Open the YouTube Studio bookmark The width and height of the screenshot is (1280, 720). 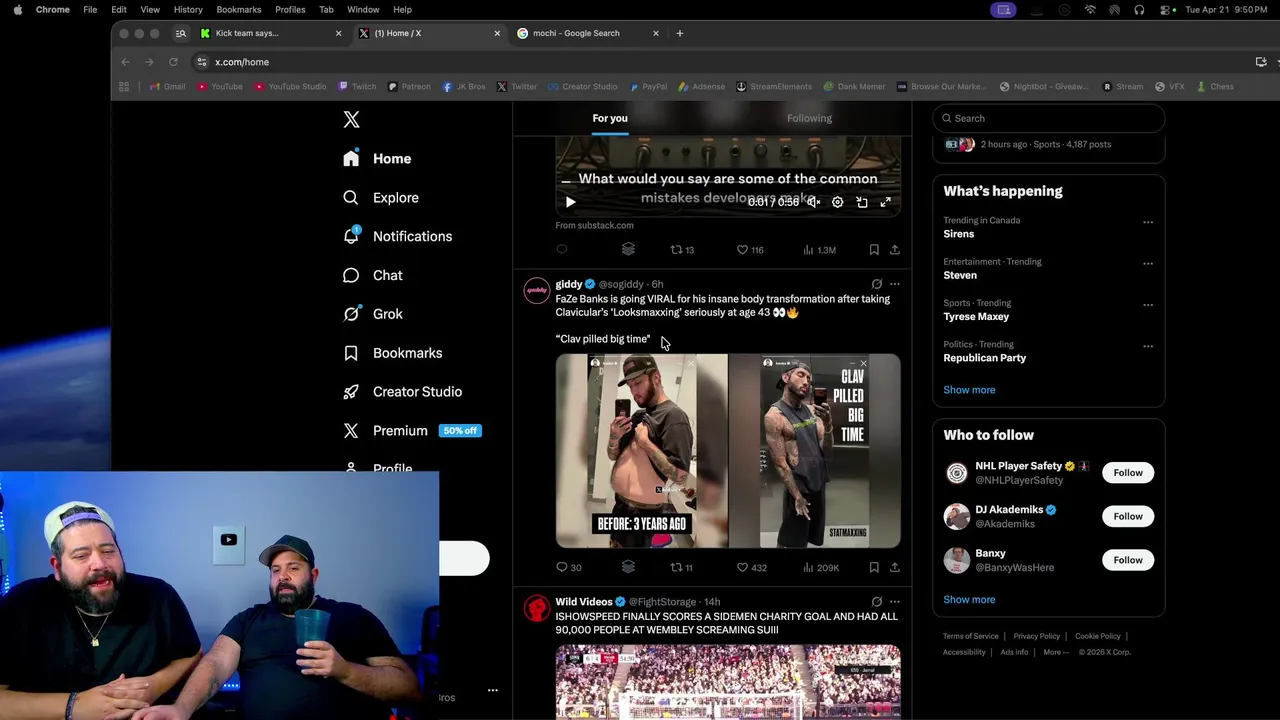coord(290,87)
